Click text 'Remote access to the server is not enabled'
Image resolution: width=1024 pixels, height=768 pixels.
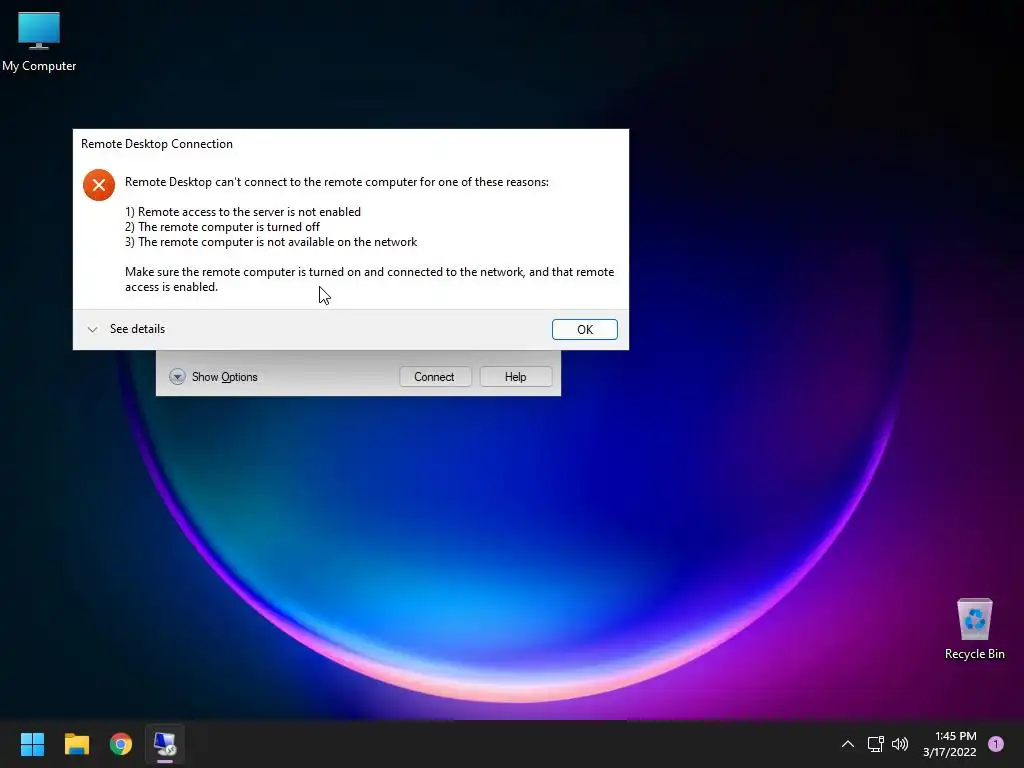(249, 212)
